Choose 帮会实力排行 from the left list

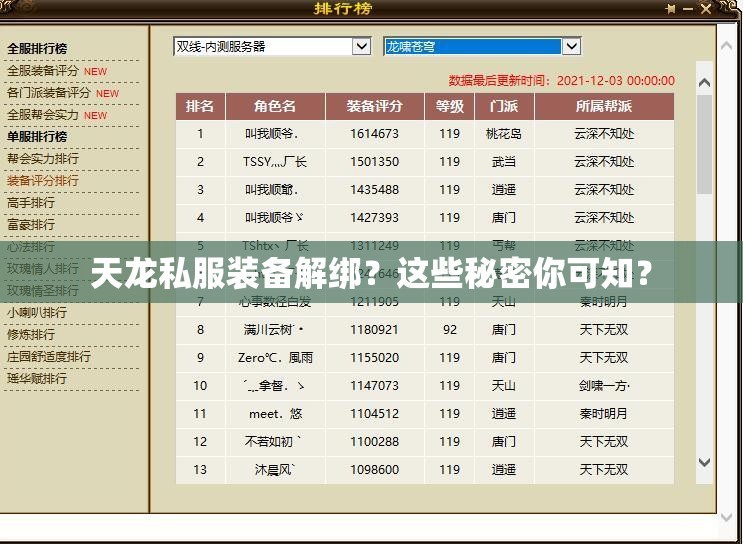[43, 158]
